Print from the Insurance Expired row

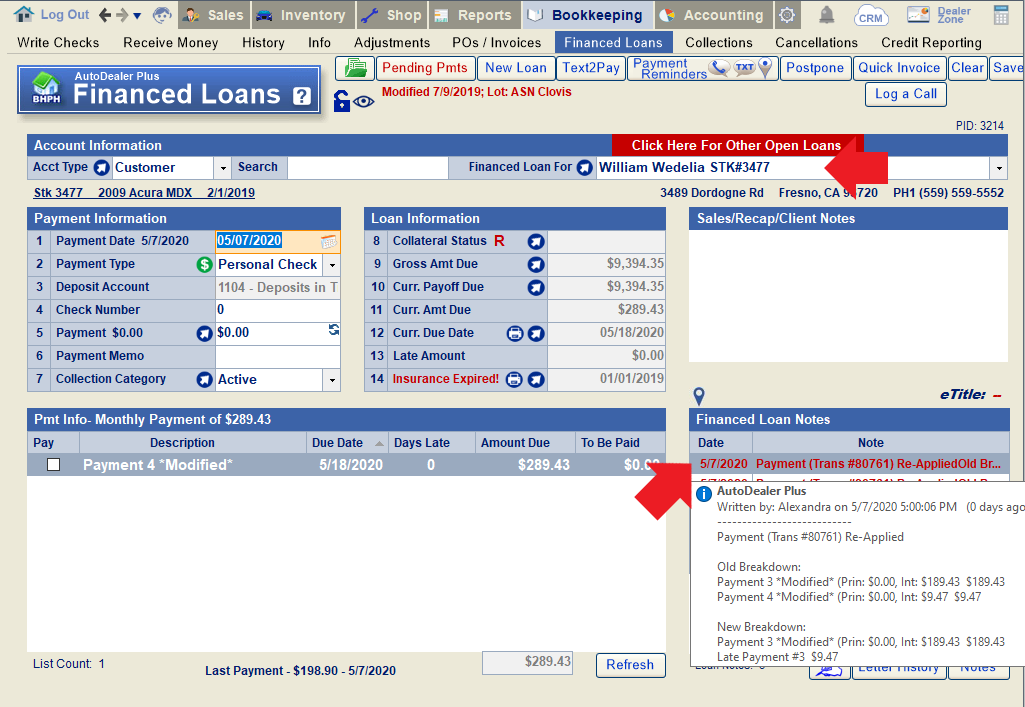(515, 379)
